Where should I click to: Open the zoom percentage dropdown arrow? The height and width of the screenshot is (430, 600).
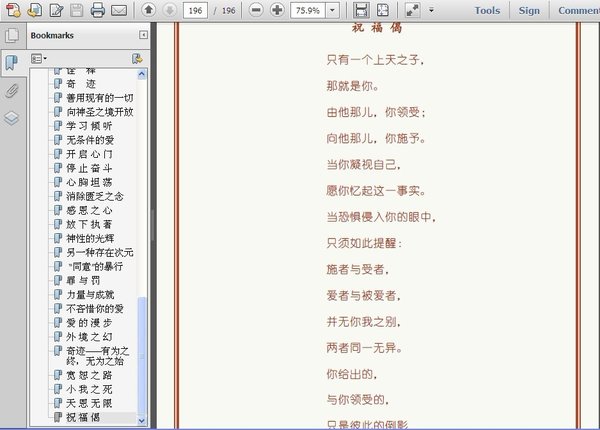[333, 10]
